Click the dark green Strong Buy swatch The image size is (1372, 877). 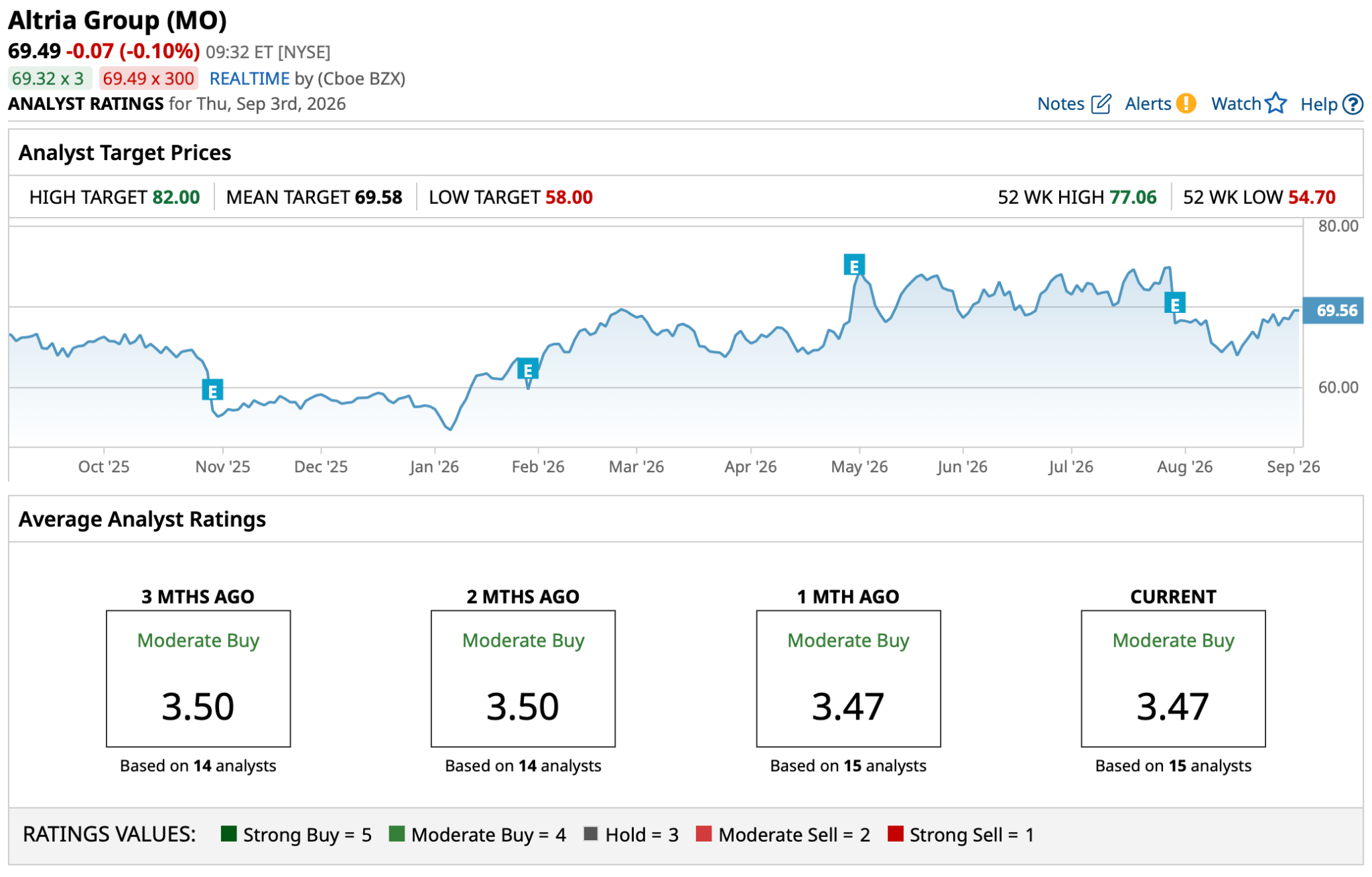pos(228,833)
